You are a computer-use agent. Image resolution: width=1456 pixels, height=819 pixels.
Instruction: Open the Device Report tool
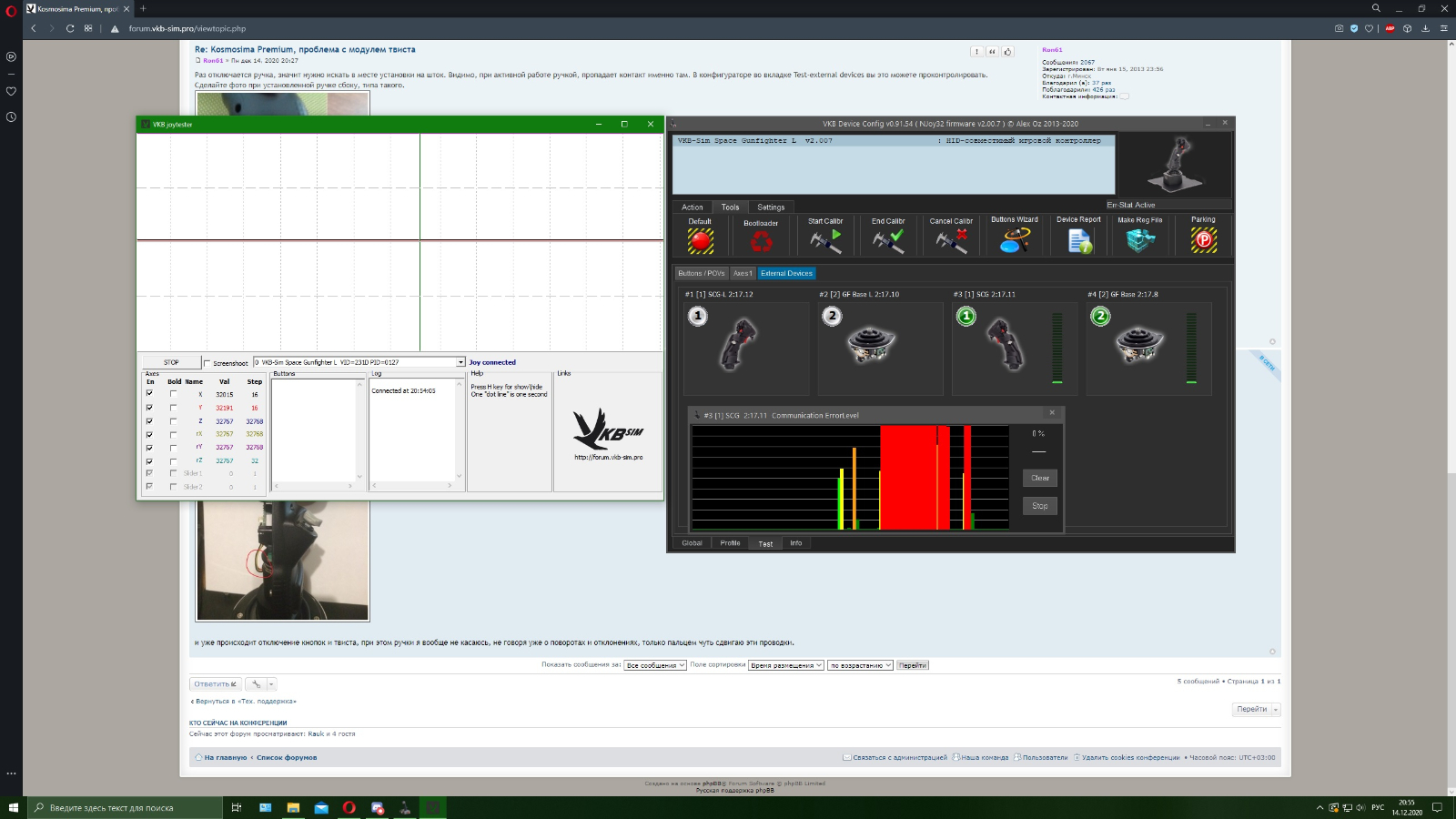pyautogui.click(x=1079, y=240)
